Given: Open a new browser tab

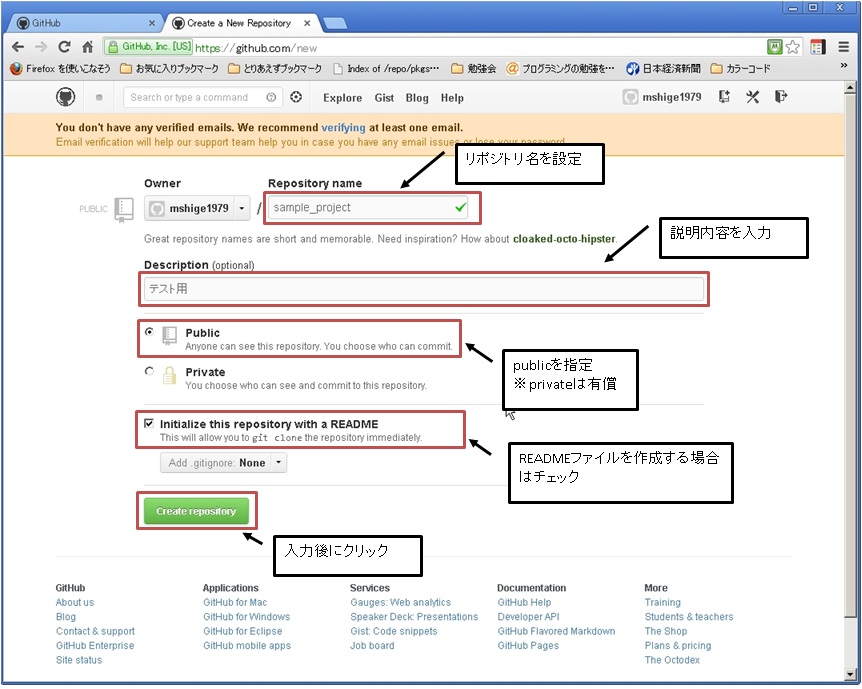Looking at the screenshot, I should 335,23.
